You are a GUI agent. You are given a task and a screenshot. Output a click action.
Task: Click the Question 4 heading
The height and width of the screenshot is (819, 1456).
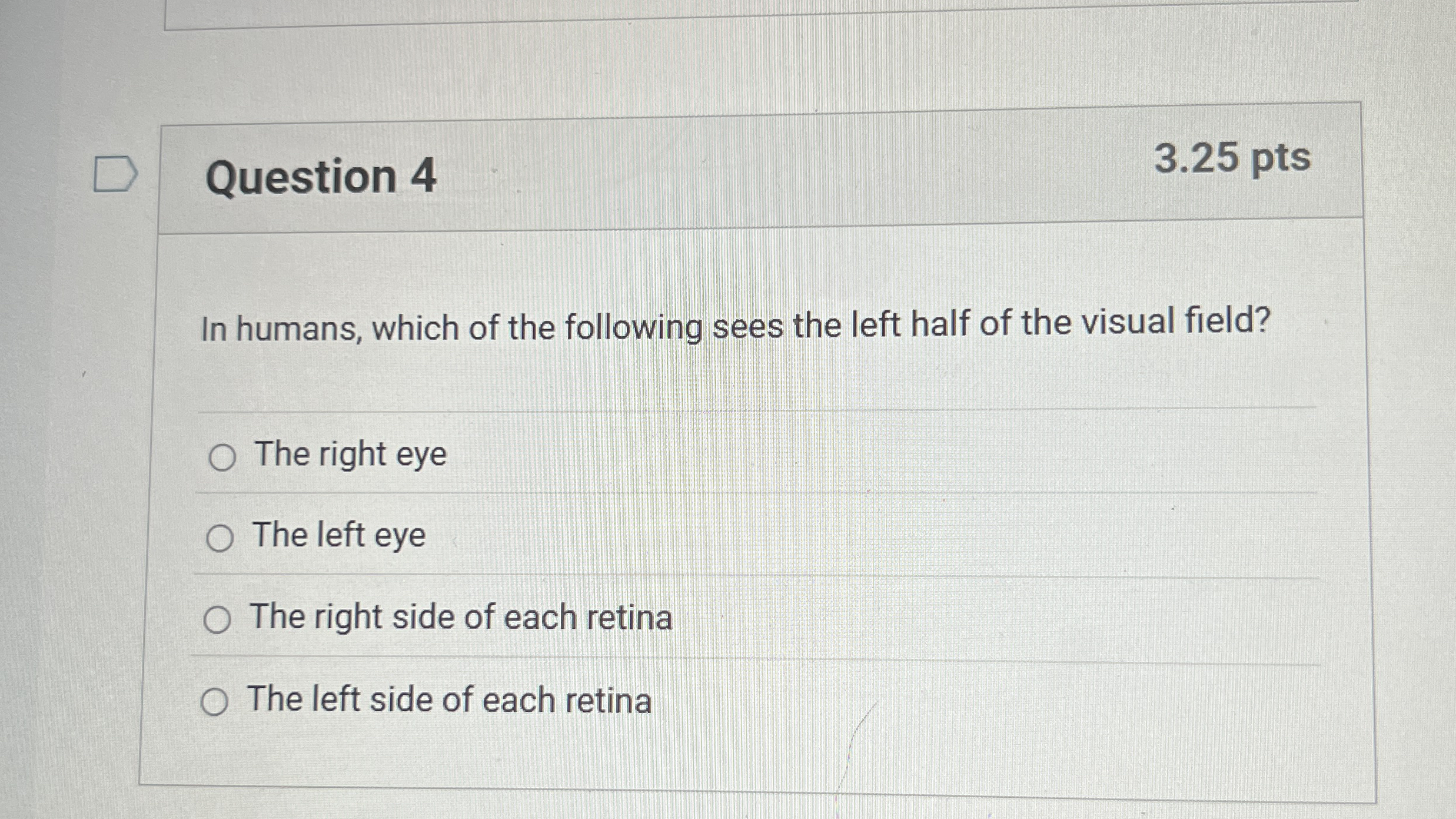click(x=321, y=177)
